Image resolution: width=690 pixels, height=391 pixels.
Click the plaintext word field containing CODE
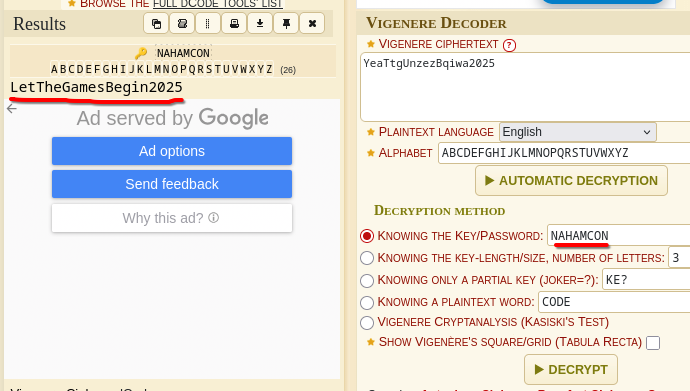coord(614,302)
